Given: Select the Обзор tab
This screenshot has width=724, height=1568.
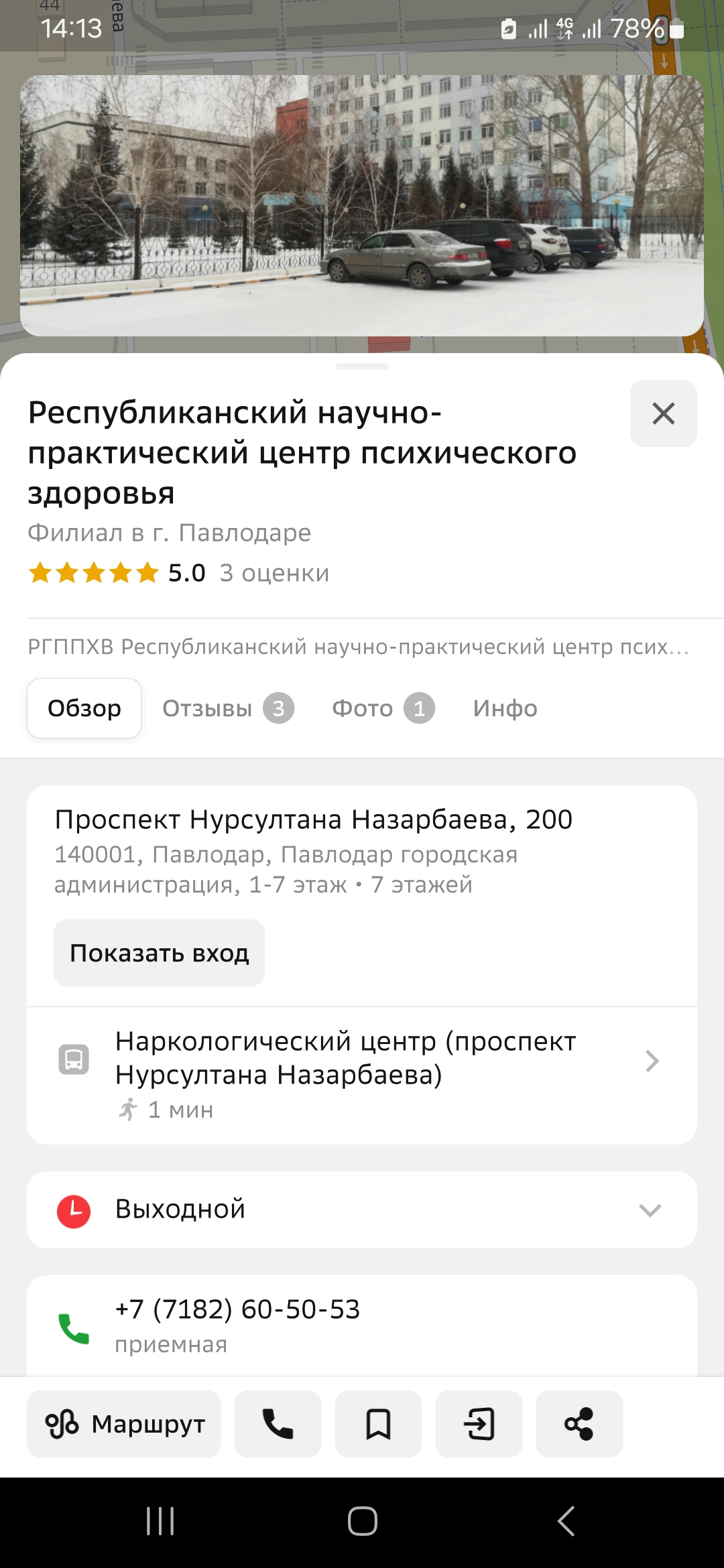Looking at the screenshot, I should tap(84, 708).
